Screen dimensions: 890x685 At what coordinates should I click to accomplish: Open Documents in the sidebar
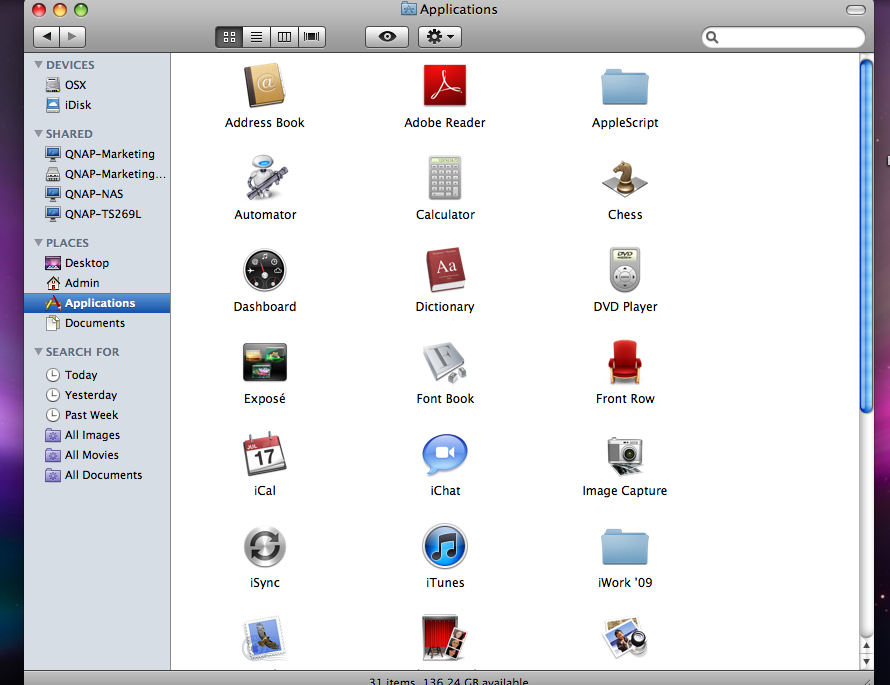[97, 323]
